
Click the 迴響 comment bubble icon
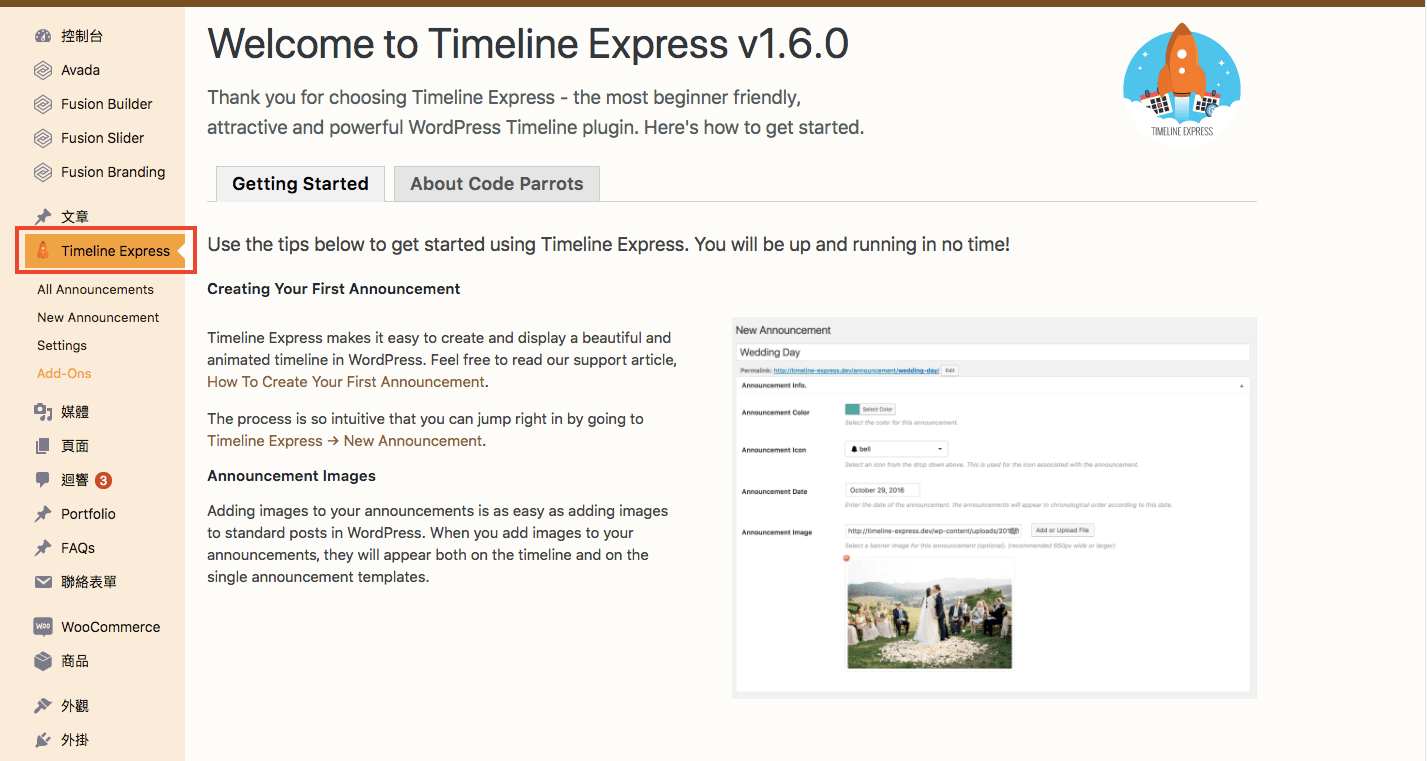tap(43, 480)
